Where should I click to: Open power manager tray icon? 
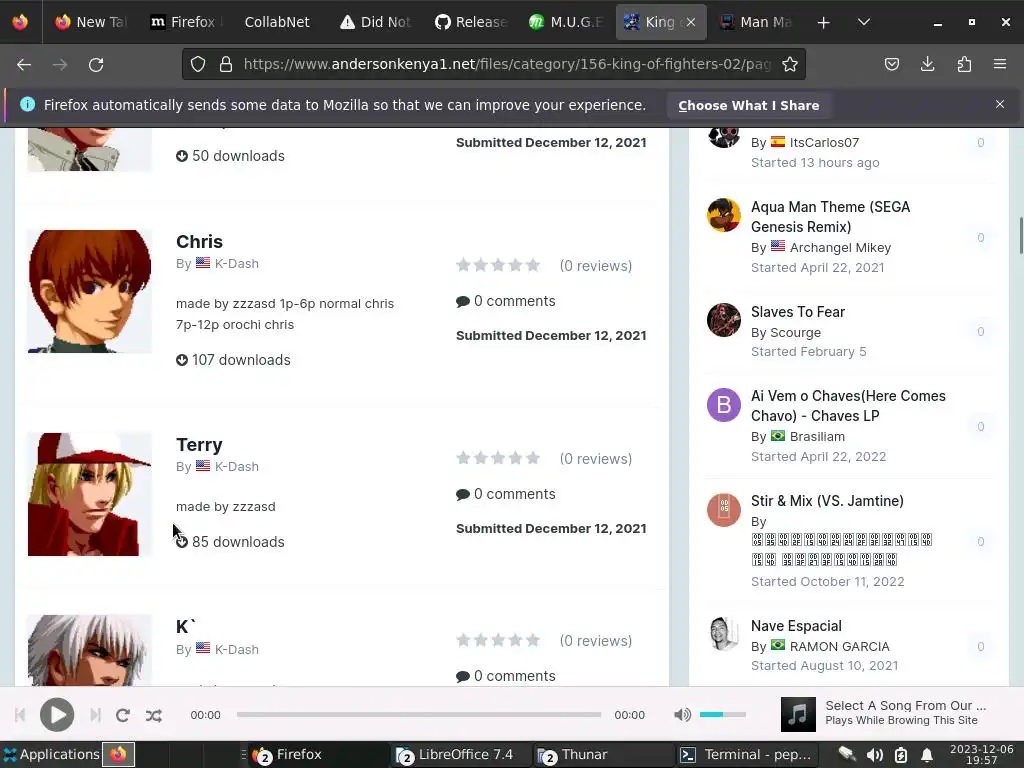click(901, 755)
